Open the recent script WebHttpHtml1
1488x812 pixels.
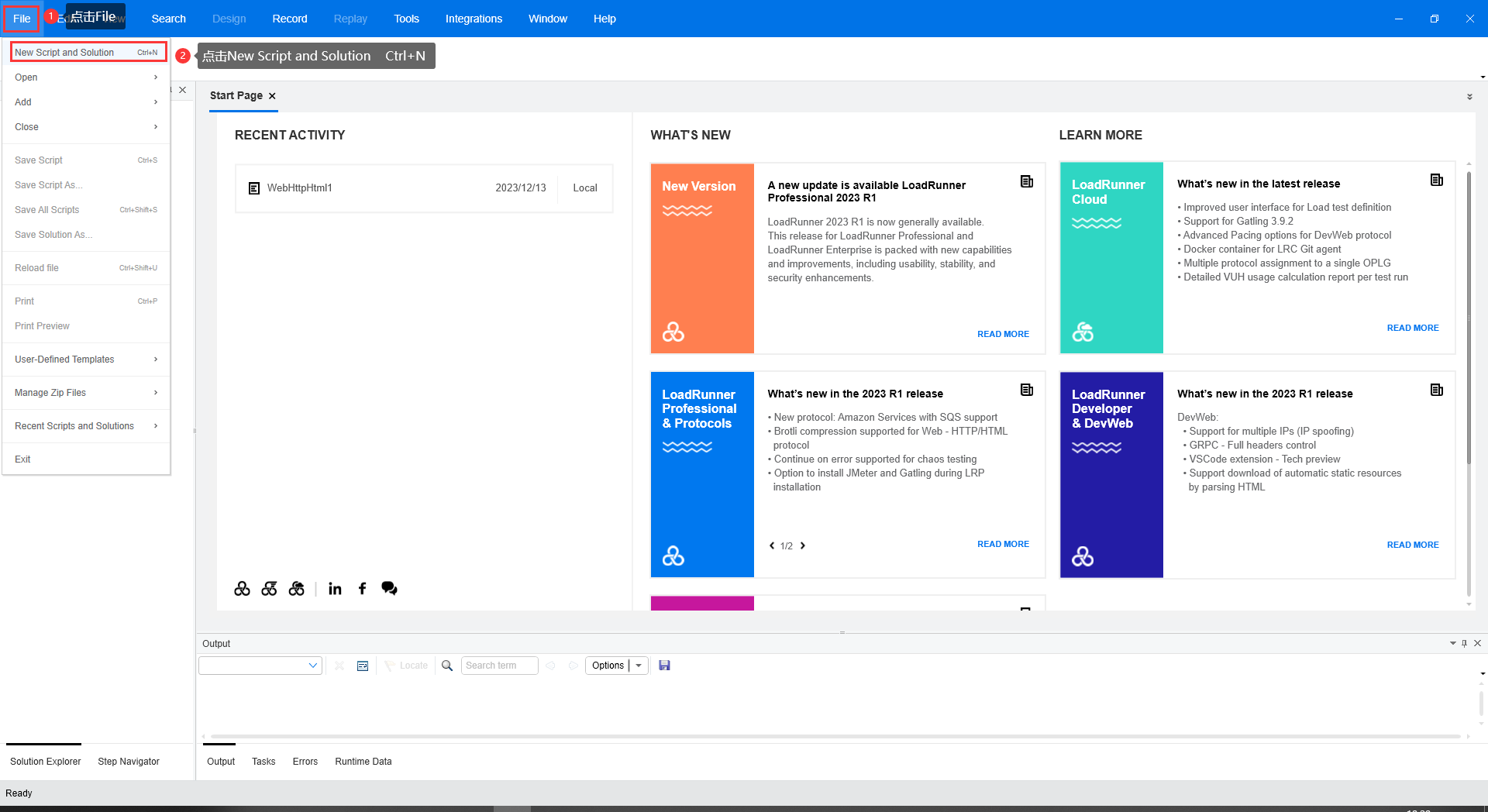point(424,188)
